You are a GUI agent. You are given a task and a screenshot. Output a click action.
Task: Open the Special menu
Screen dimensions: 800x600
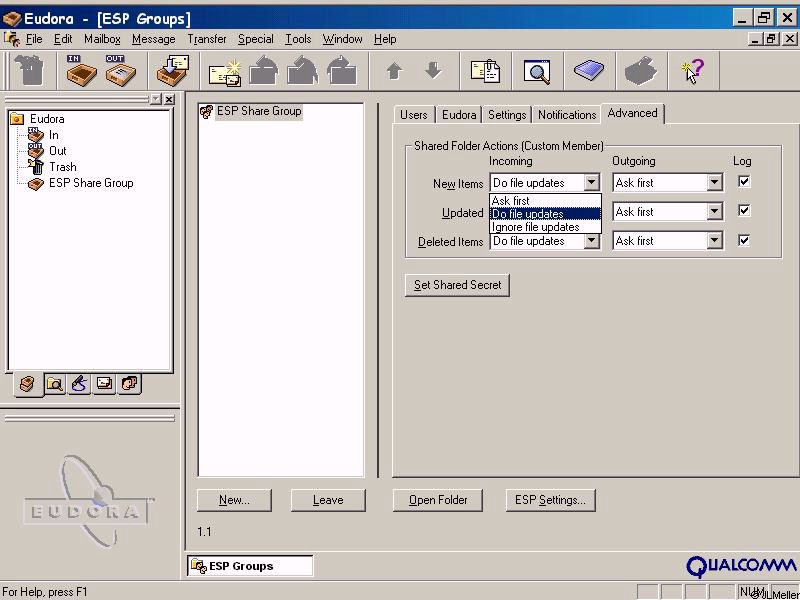coord(256,39)
